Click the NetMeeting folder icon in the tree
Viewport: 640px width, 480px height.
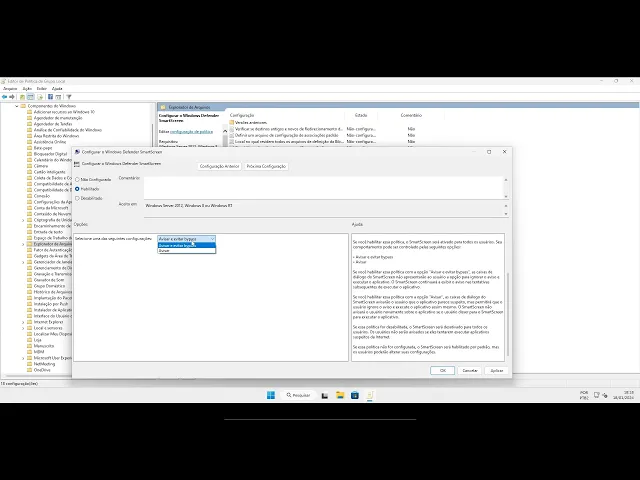(29, 364)
